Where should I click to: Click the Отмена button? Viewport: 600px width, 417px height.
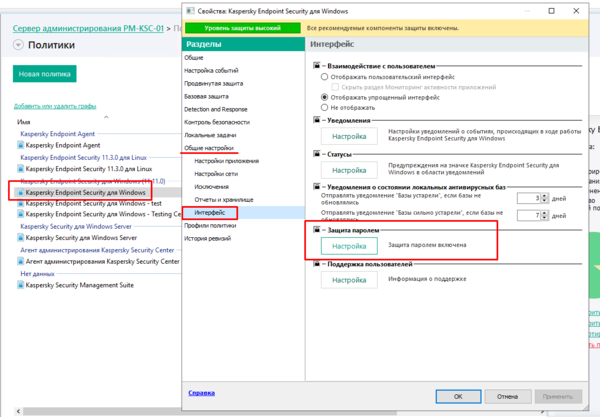508,396
